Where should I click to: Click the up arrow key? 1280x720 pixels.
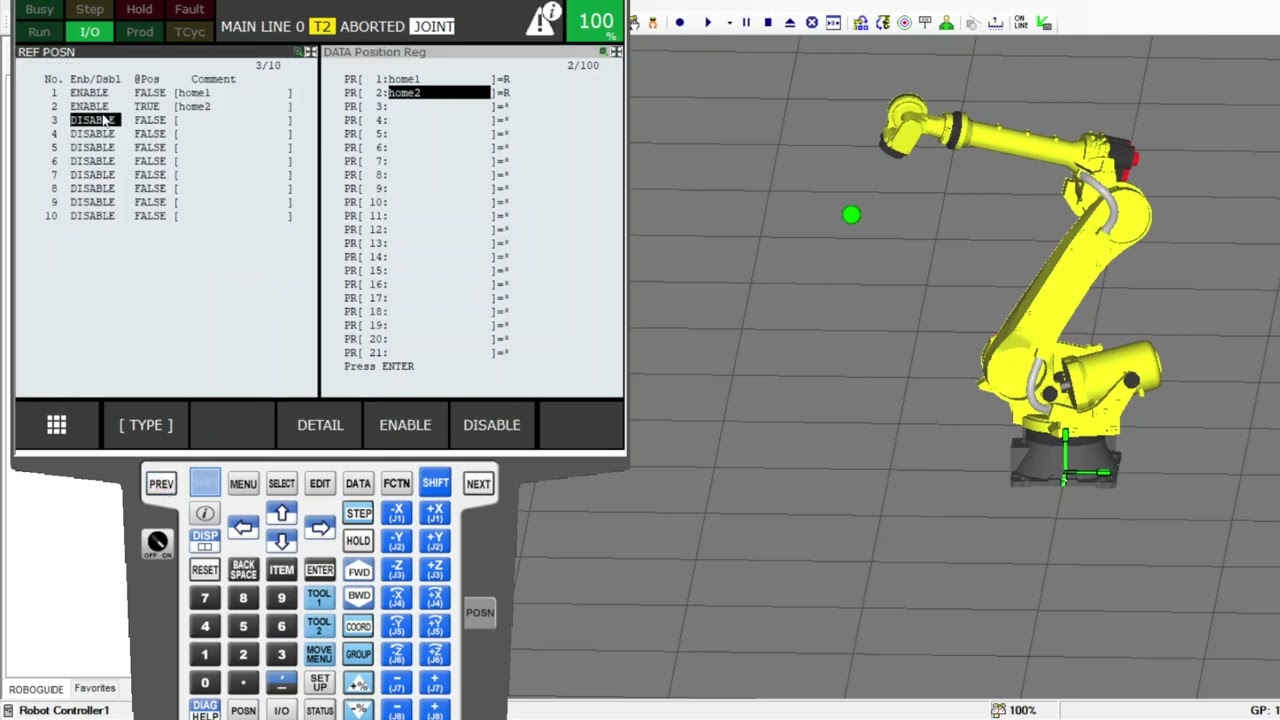point(282,513)
